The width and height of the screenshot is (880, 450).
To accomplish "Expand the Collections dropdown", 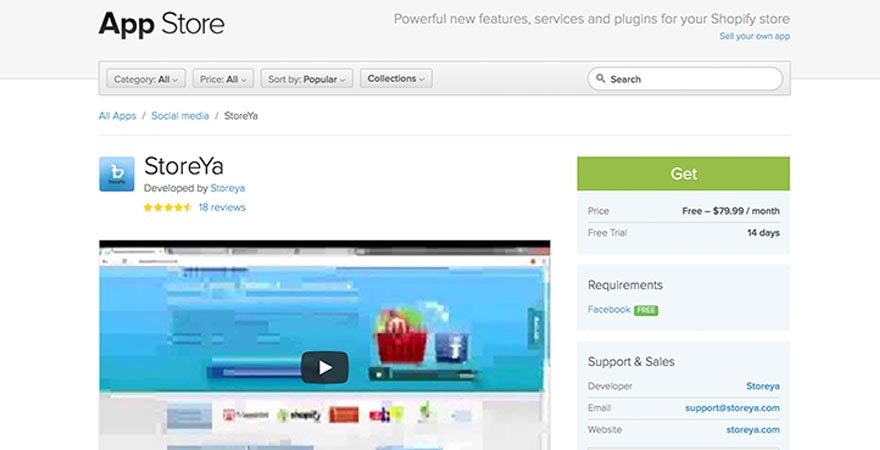I will tap(396, 79).
